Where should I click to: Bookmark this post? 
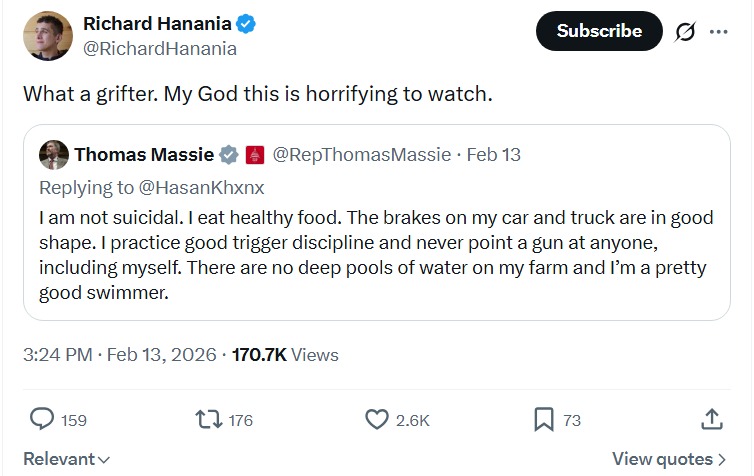coord(544,420)
